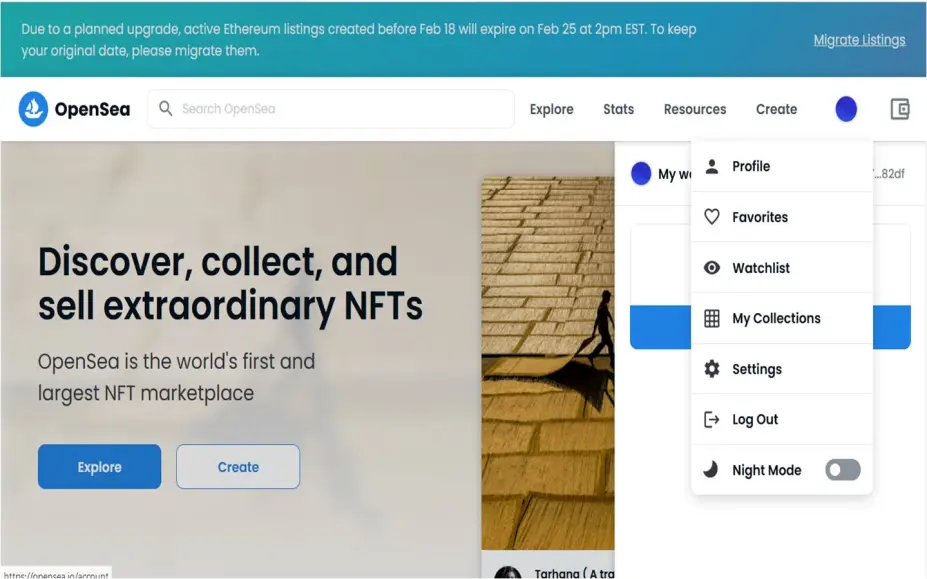Click the blue Explore hero button
Viewport: 927px width, 579px height.
[x=99, y=467]
